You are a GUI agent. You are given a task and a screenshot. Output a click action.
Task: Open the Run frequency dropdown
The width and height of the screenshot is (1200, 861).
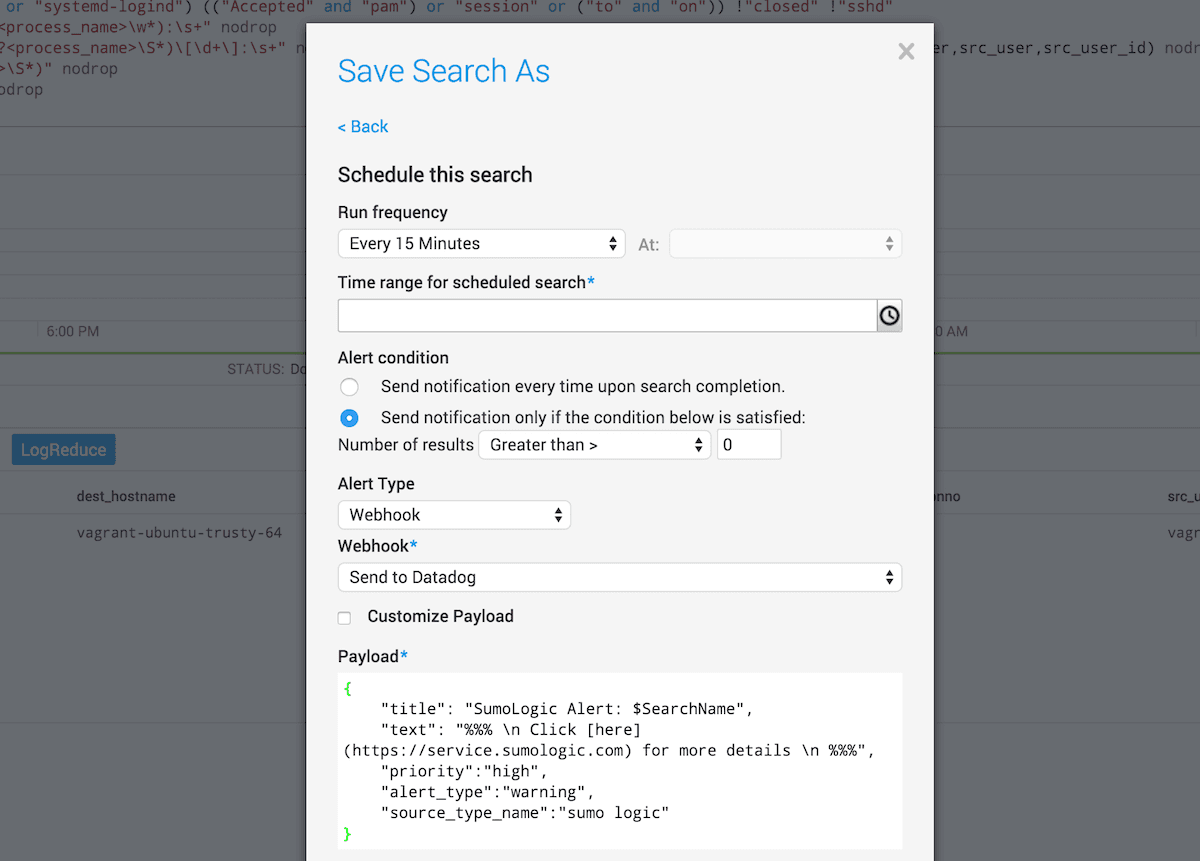pos(482,244)
